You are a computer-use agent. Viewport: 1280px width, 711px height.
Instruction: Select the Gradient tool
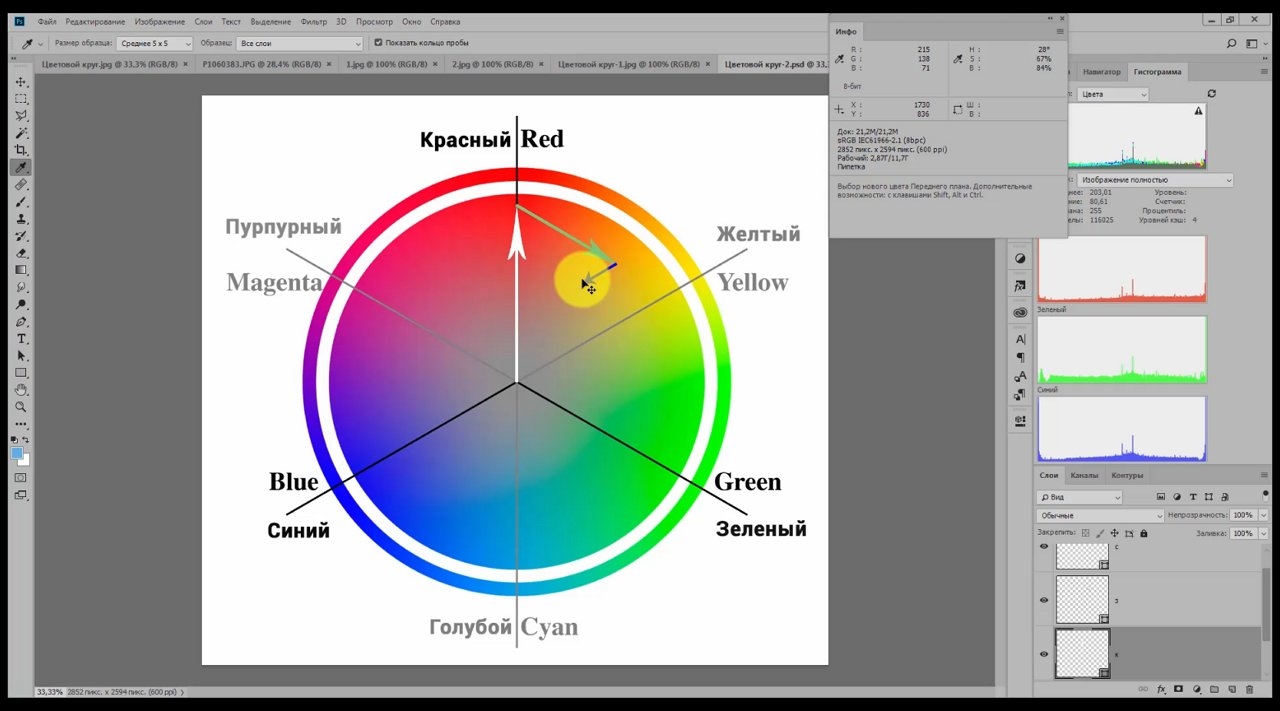tap(21, 270)
